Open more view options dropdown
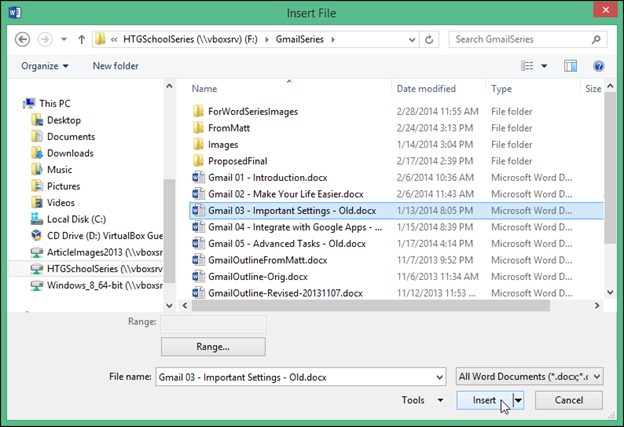This screenshot has width=624, height=427. [544, 66]
